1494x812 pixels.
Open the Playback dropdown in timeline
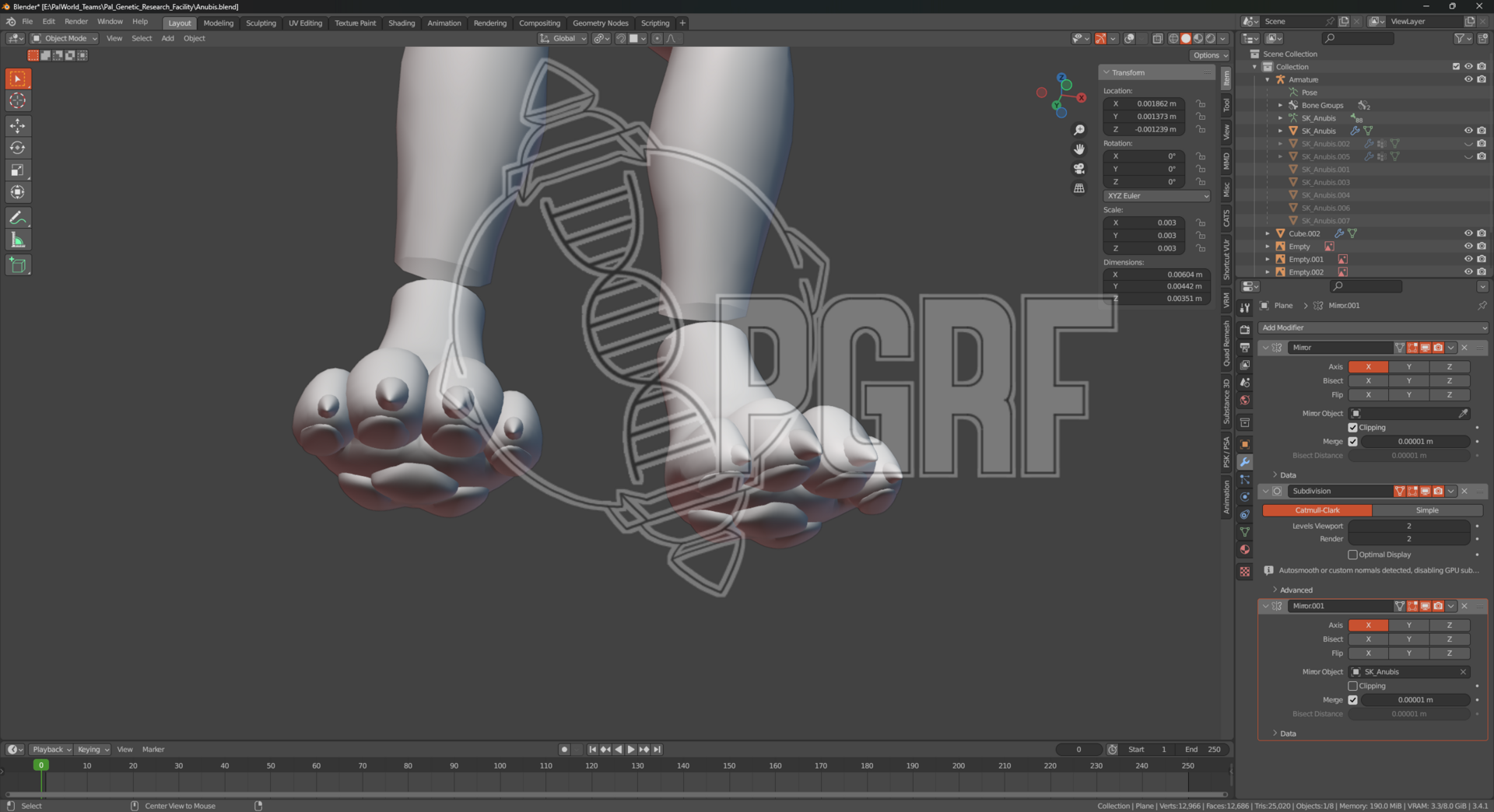coord(51,750)
